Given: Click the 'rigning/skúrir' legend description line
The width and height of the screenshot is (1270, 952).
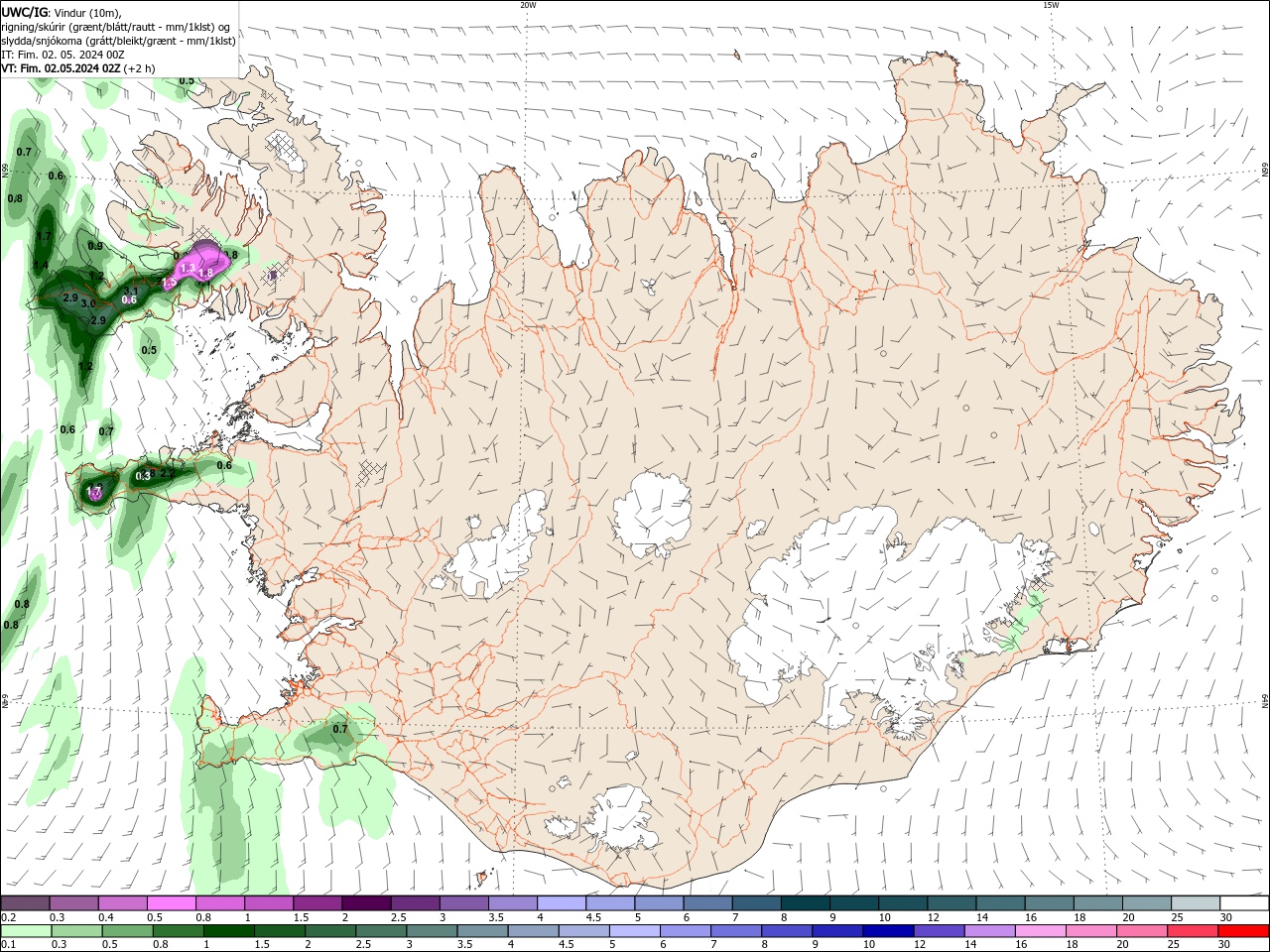Looking at the screenshot, I should [117, 27].
